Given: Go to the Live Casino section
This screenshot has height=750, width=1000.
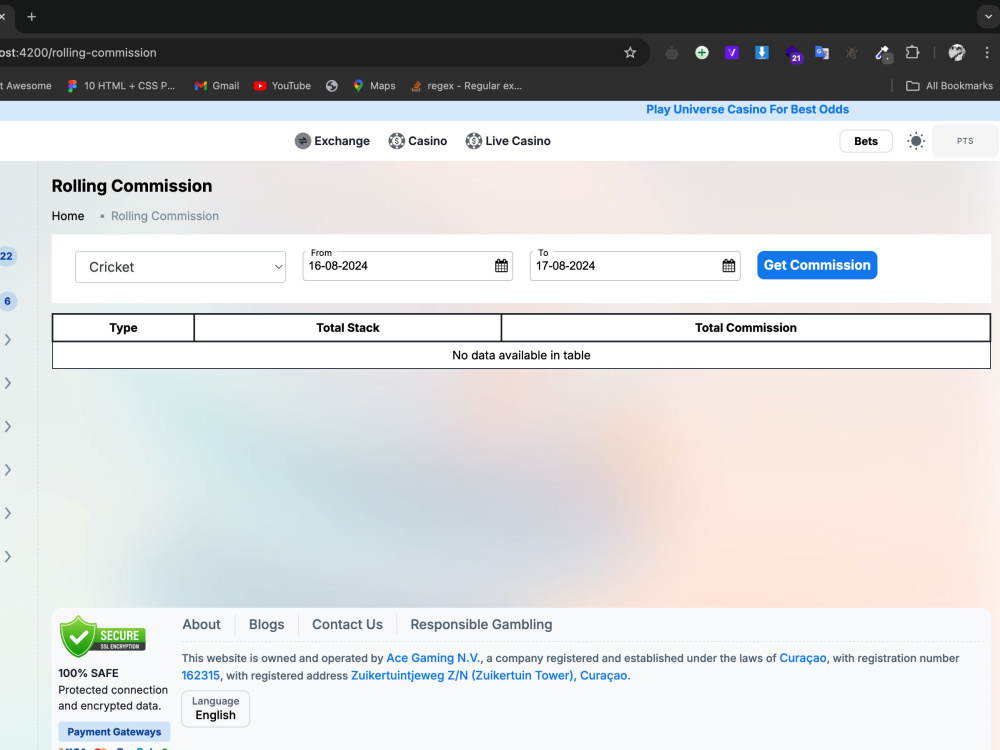Looking at the screenshot, I should click(x=508, y=141).
